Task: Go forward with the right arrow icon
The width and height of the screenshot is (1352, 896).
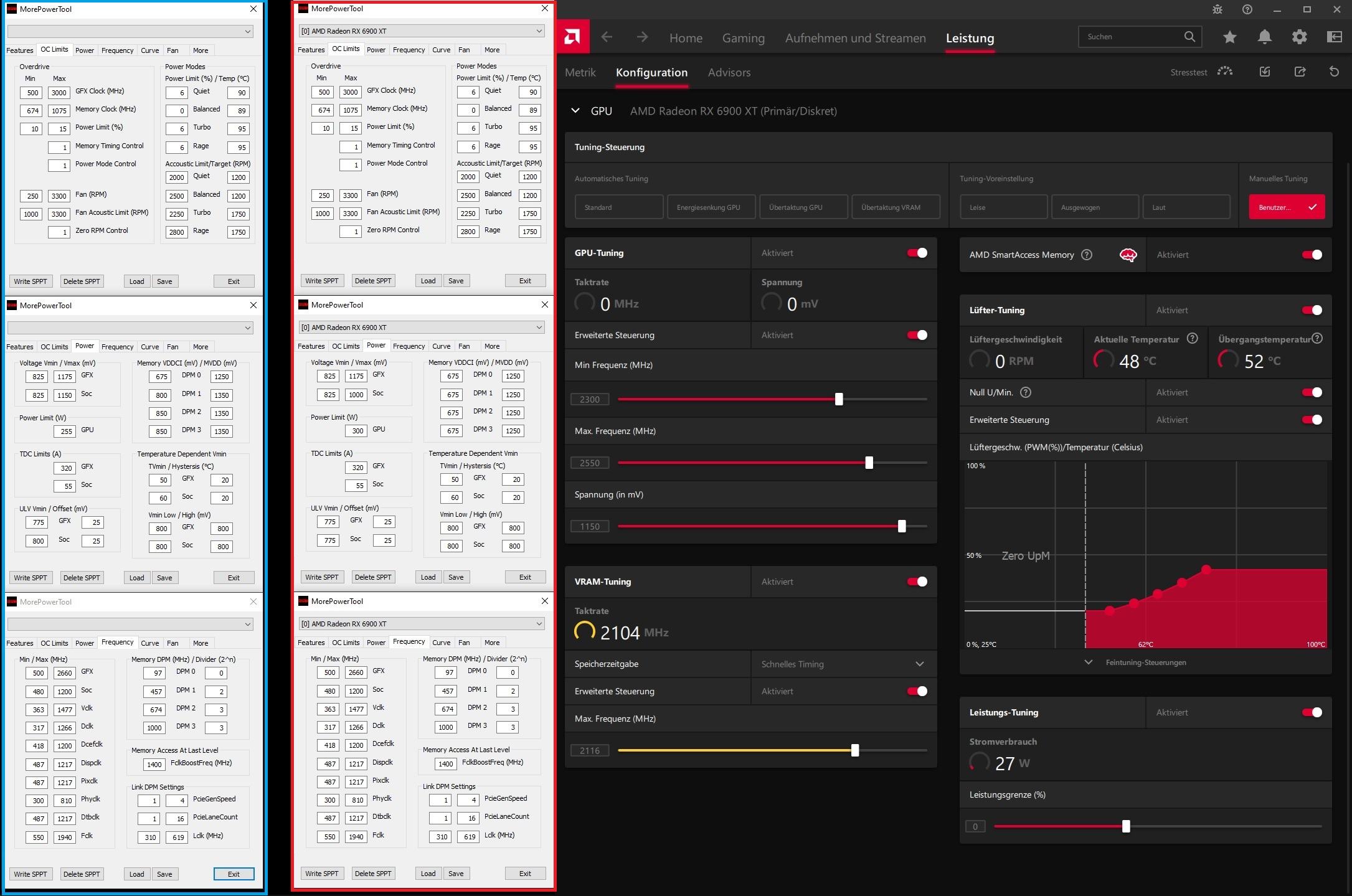Action: point(642,37)
